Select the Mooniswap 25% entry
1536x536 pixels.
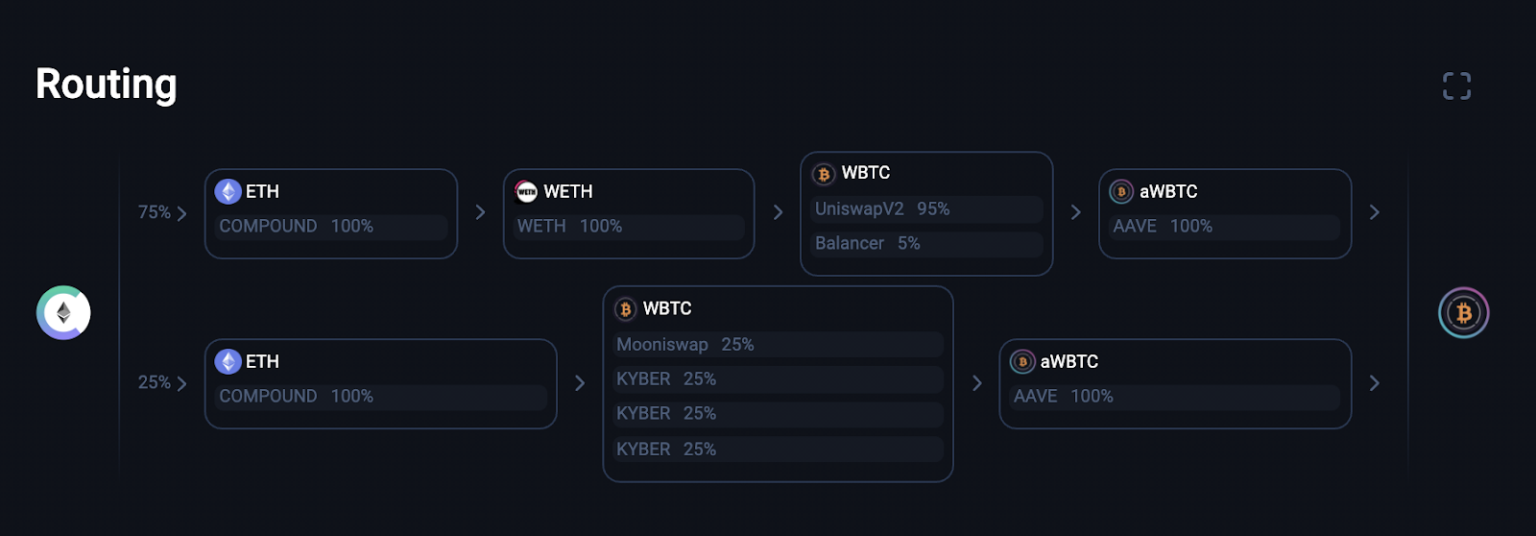click(x=778, y=345)
